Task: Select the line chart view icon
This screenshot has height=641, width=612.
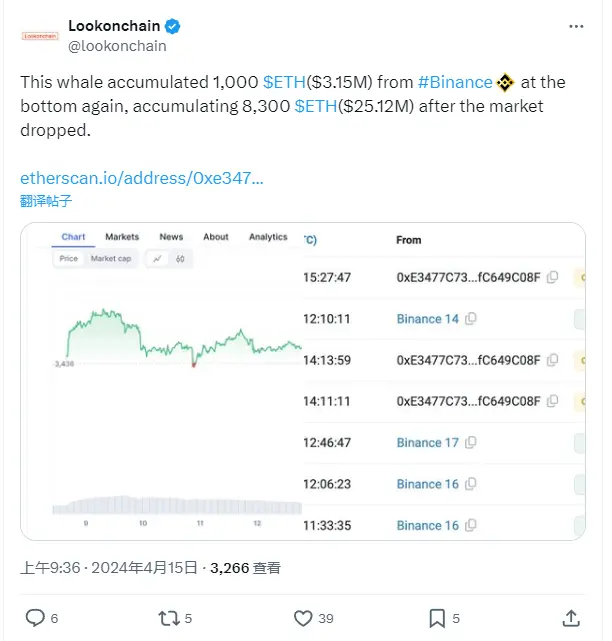Action: [x=158, y=258]
